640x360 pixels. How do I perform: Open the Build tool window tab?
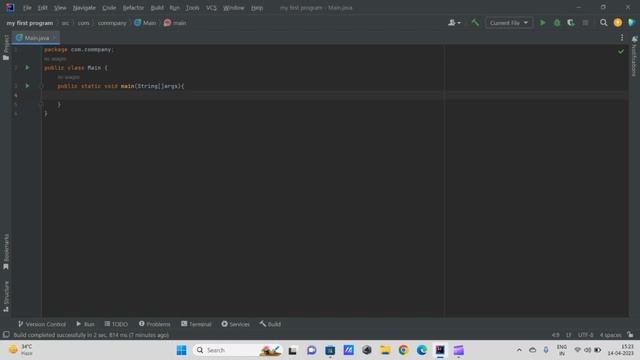pyautogui.click(x=270, y=324)
